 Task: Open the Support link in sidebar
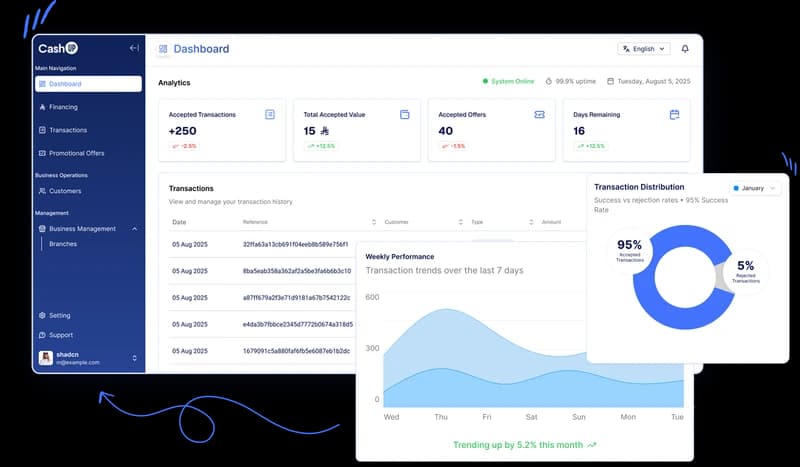pyautogui.click(x=61, y=335)
